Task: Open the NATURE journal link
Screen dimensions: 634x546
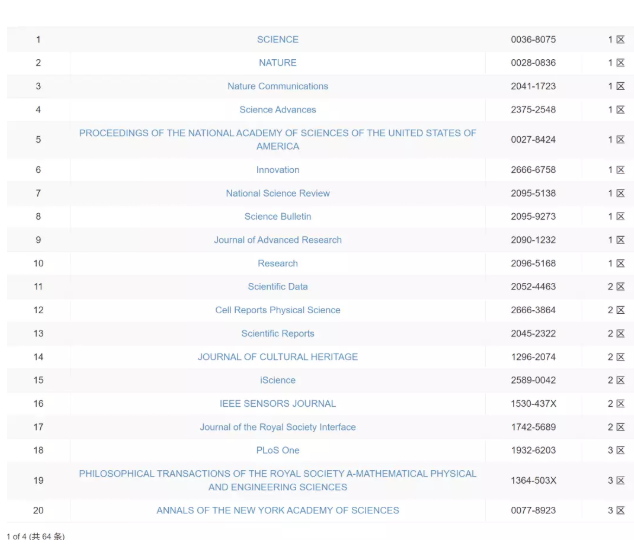Action: 278,63
